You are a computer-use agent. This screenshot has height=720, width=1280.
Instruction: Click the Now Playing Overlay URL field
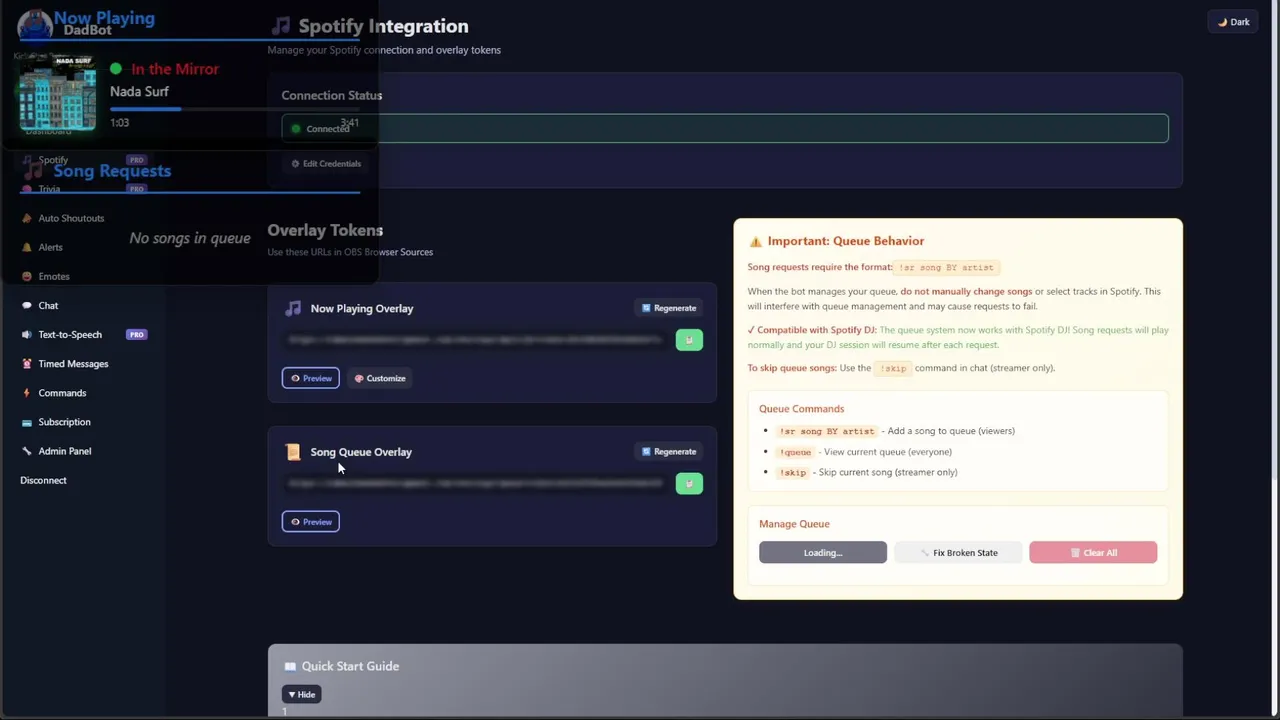(x=475, y=340)
